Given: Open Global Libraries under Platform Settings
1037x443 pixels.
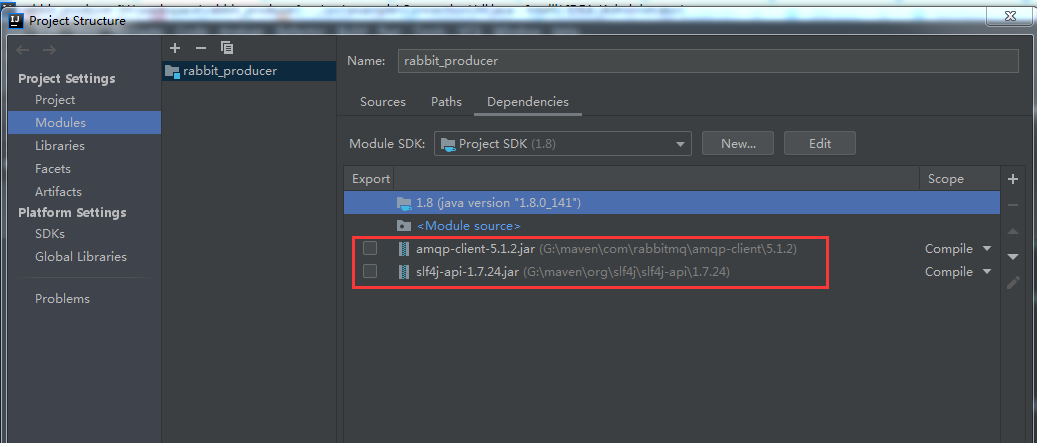Looking at the screenshot, I should click(x=81, y=257).
